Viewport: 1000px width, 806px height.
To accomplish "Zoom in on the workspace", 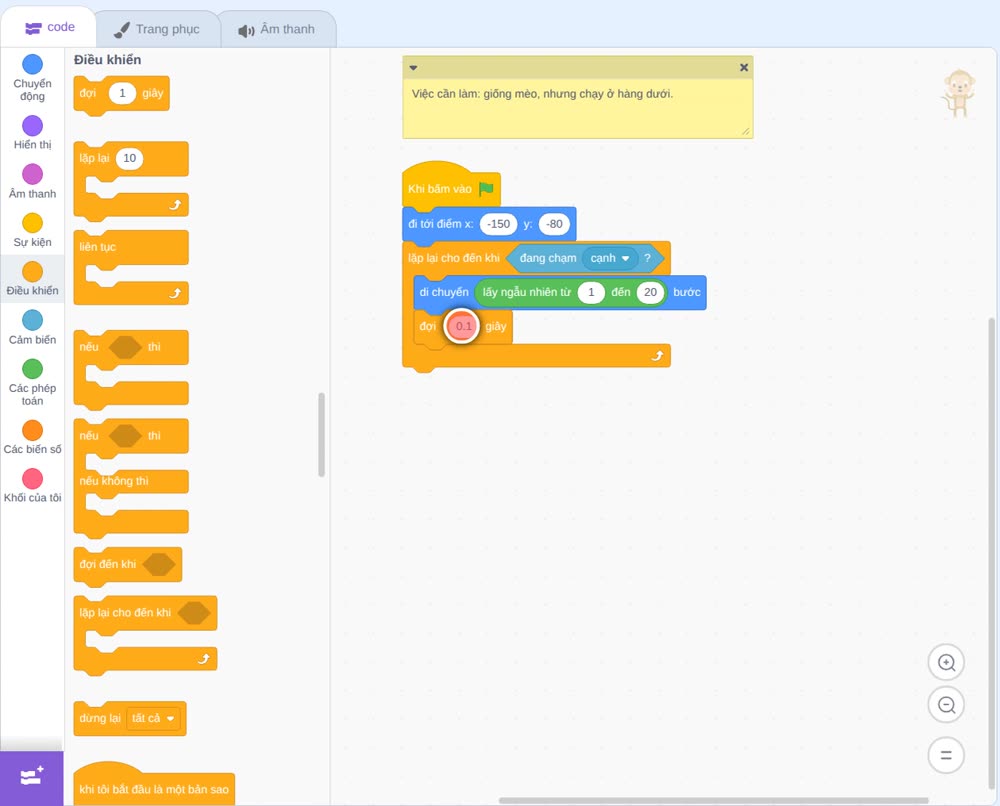I will [x=946, y=663].
